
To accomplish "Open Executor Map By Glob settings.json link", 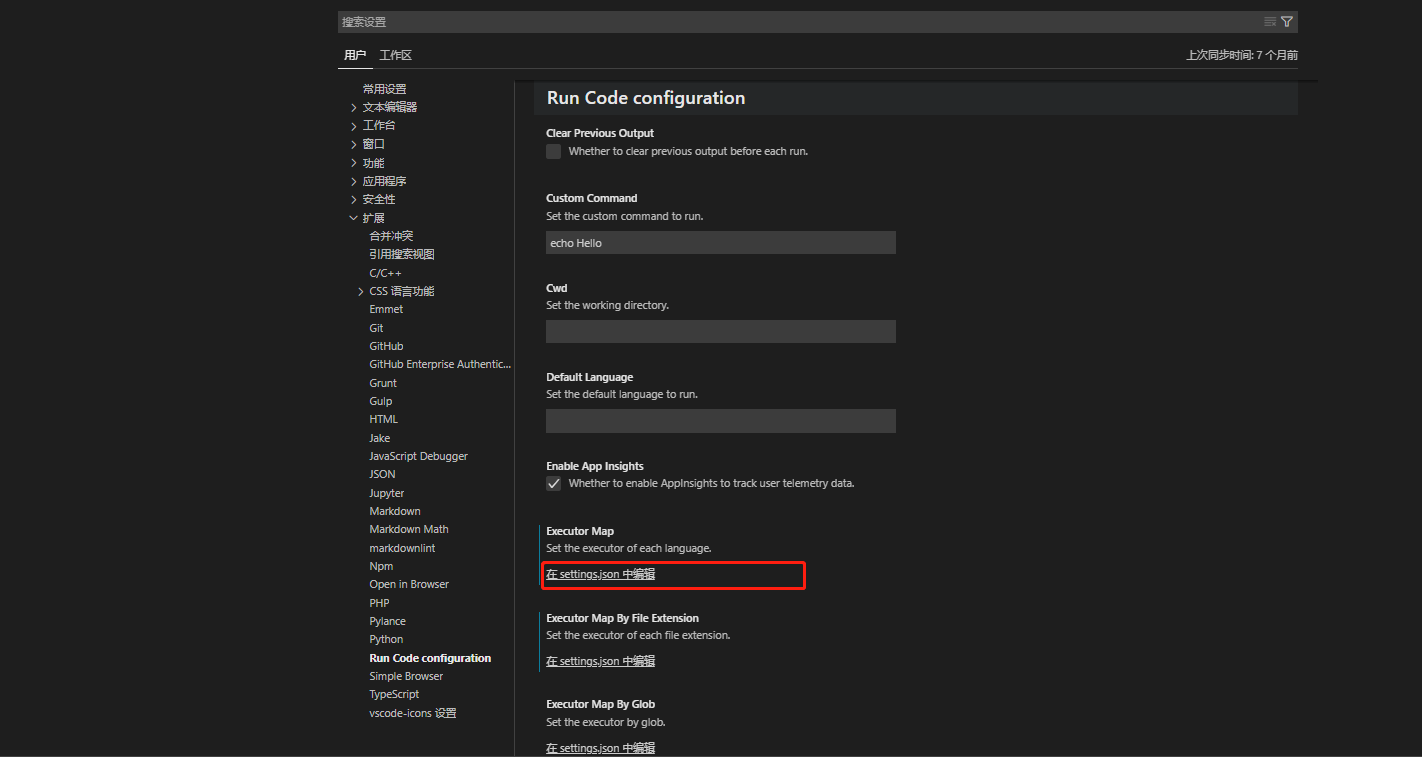I will 600,748.
